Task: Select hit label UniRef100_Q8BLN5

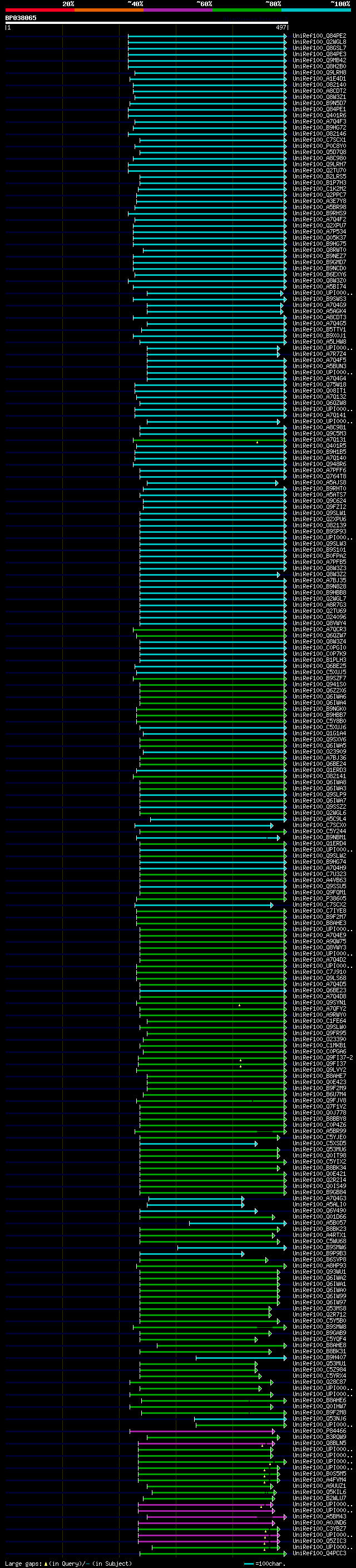Action: coord(319,1443)
